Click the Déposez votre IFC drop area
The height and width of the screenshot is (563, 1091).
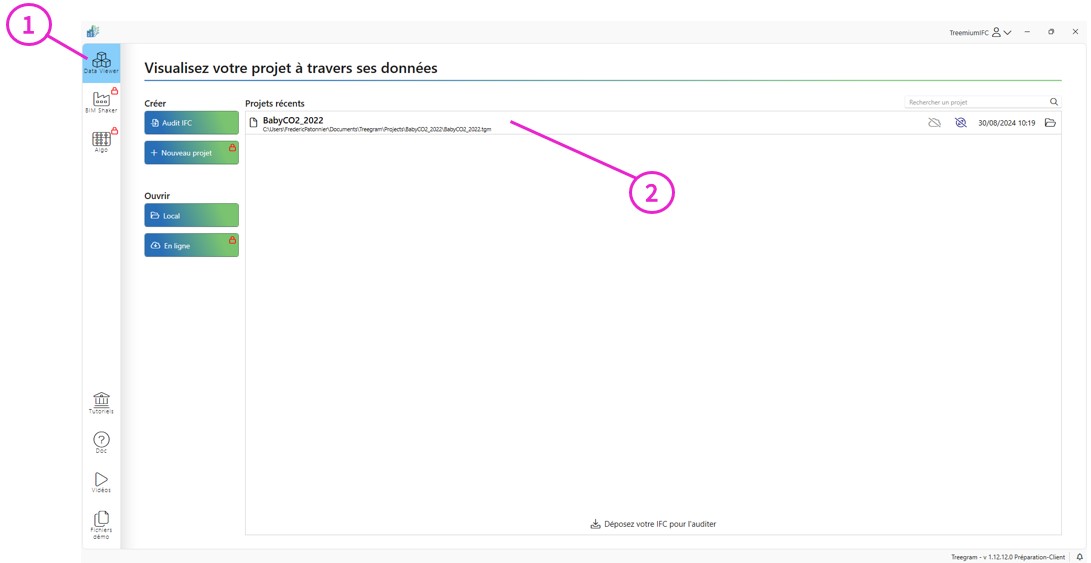click(x=653, y=524)
